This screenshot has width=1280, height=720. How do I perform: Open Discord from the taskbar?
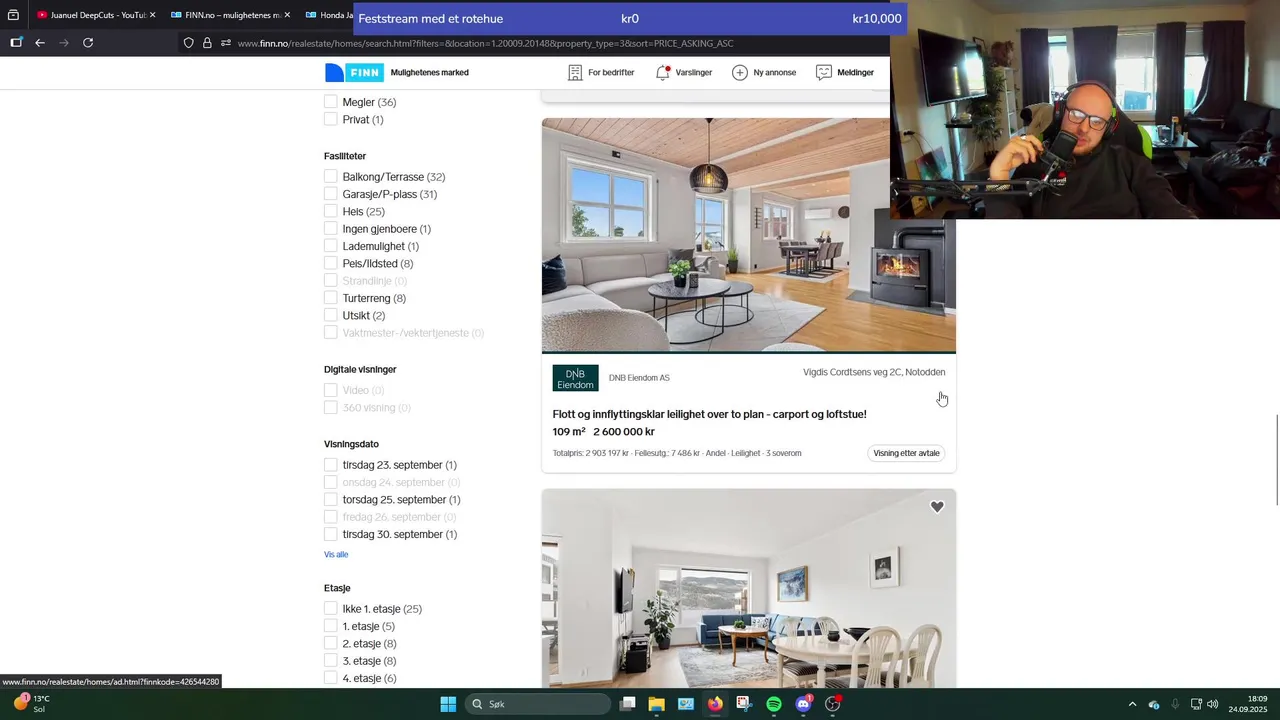click(x=803, y=704)
